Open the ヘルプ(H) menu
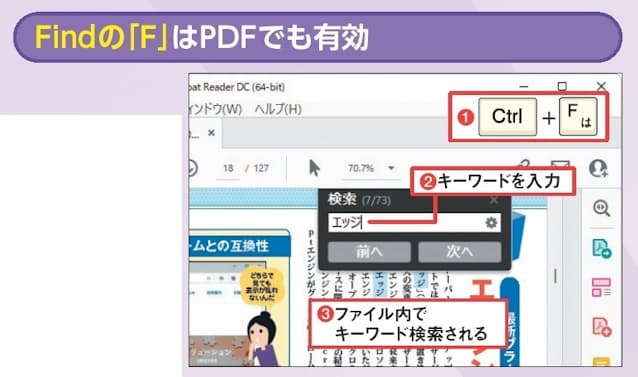The height and width of the screenshot is (377, 638). point(278,109)
